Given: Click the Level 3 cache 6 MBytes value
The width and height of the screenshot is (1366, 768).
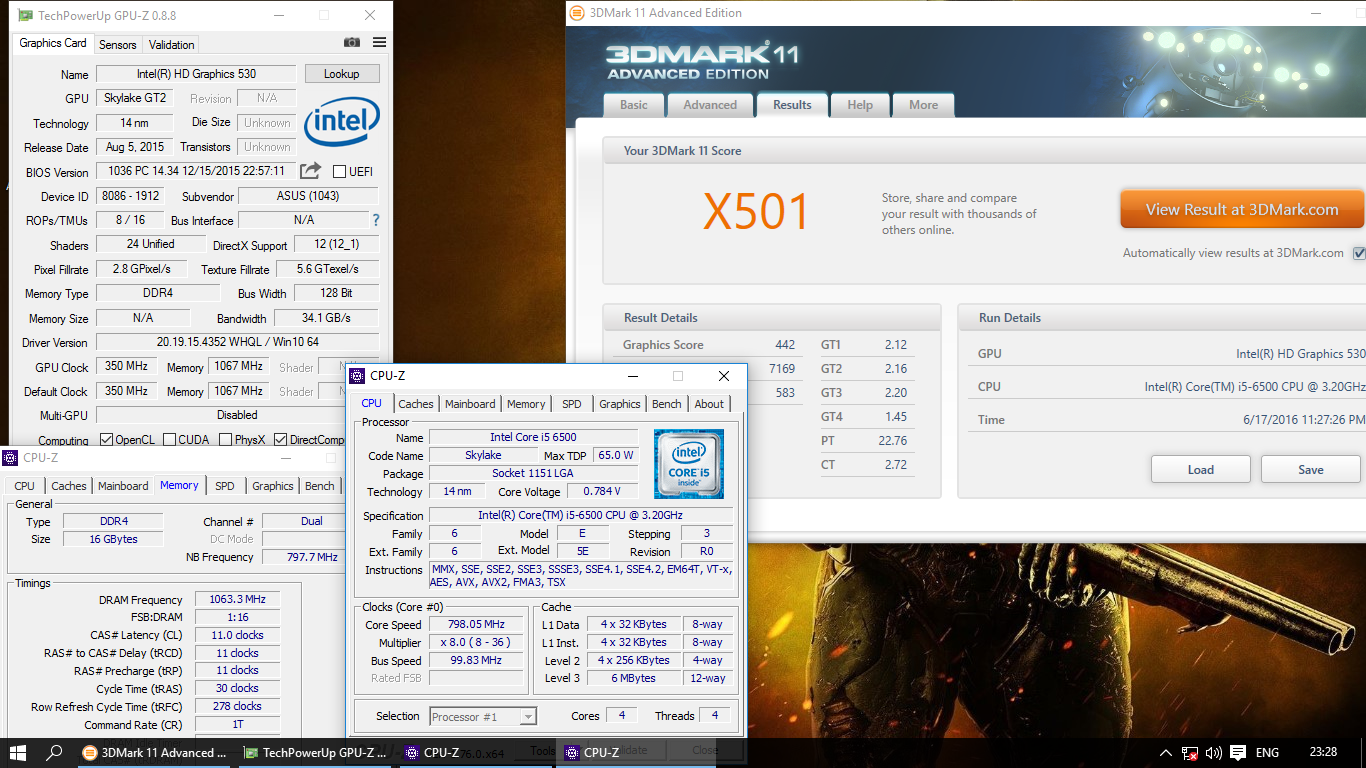Looking at the screenshot, I should coord(634,678).
